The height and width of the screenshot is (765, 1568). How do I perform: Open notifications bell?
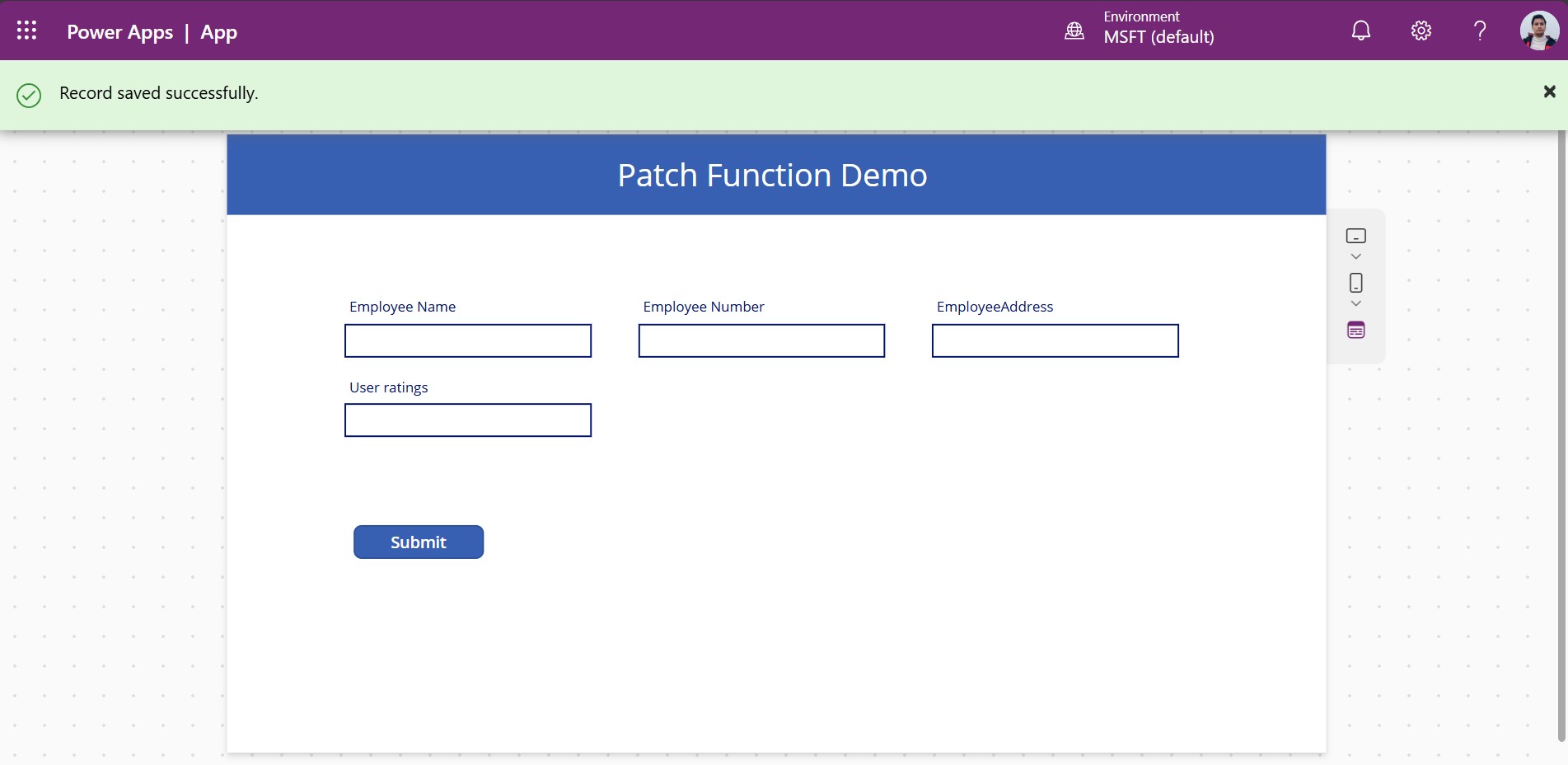(1361, 31)
